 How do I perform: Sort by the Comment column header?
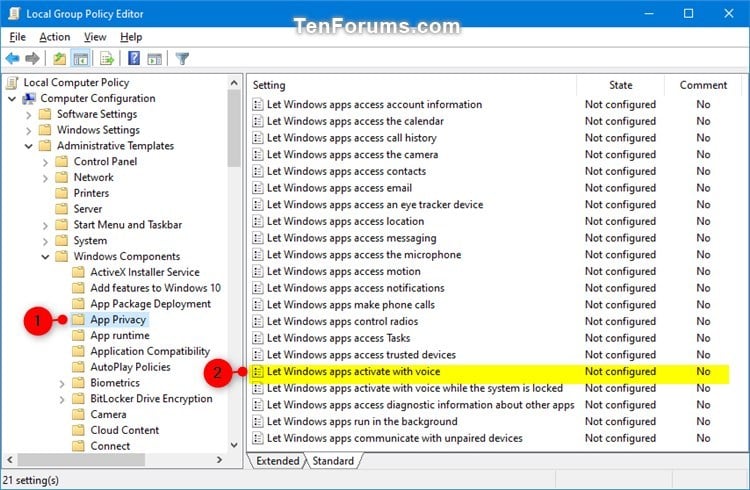(703, 85)
